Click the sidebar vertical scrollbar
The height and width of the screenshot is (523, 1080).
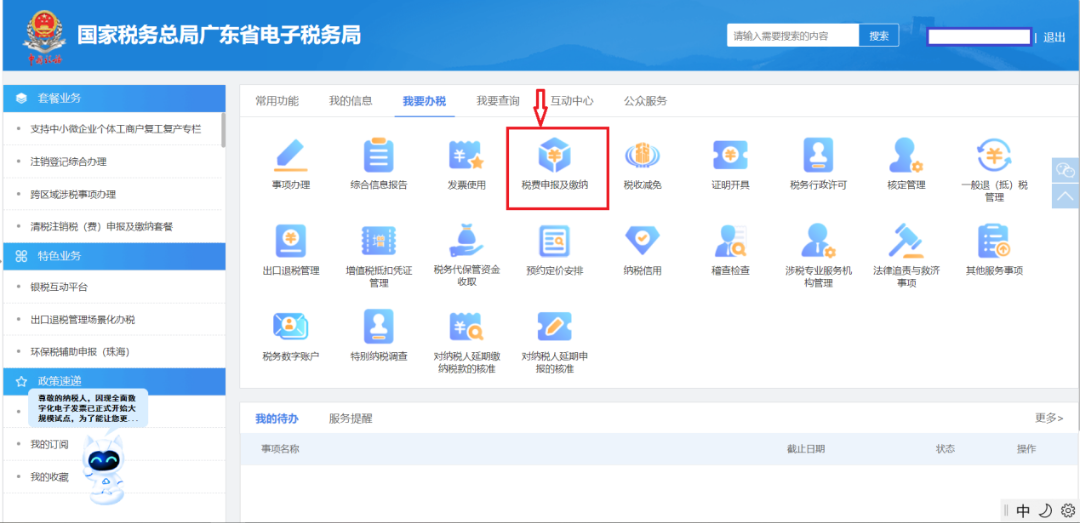point(223,130)
